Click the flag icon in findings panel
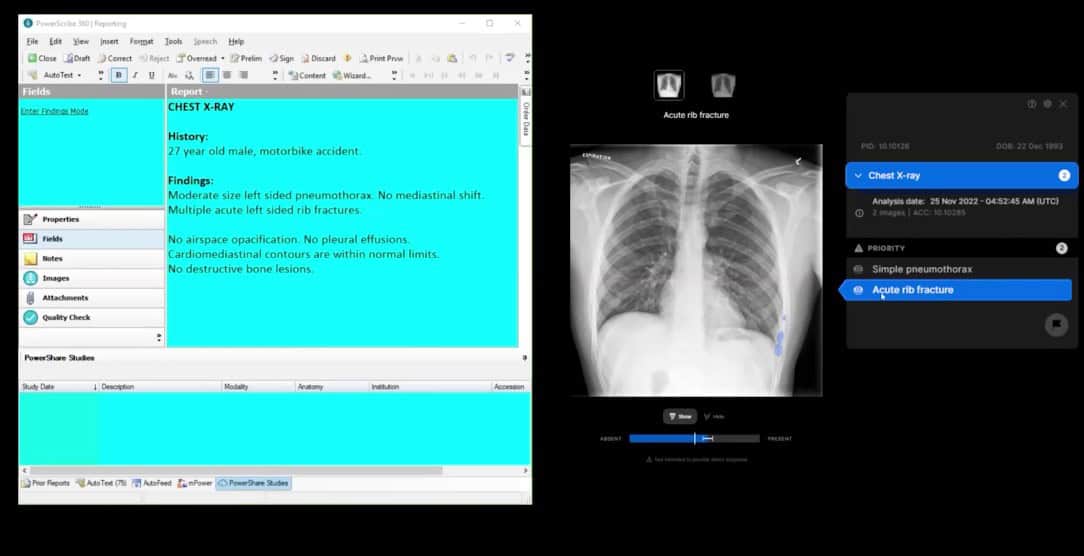Viewport: 1084px width, 556px height. coord(1056,325)
